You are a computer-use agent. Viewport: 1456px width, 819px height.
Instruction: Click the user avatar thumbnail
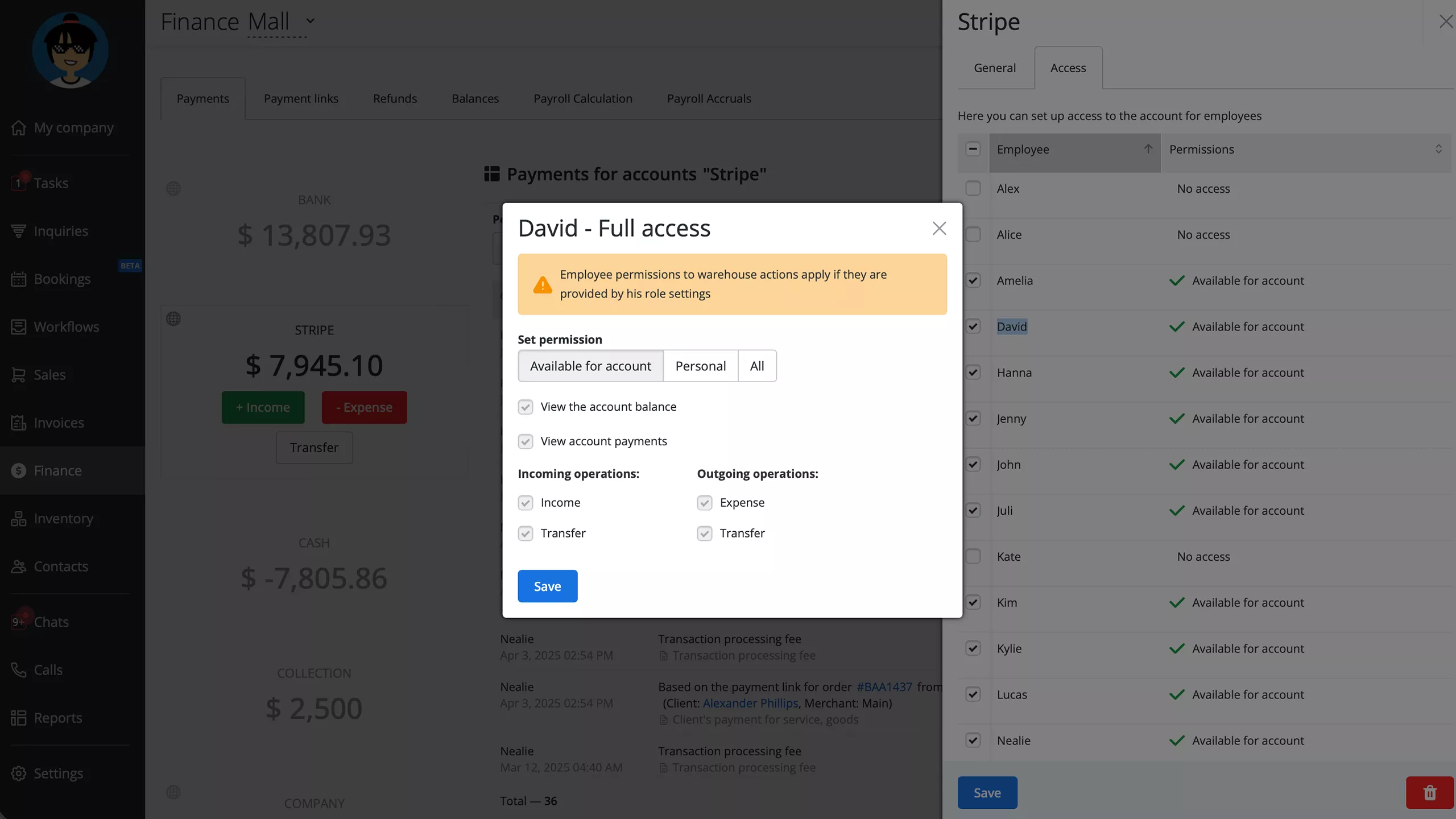(x=71, y=50)
